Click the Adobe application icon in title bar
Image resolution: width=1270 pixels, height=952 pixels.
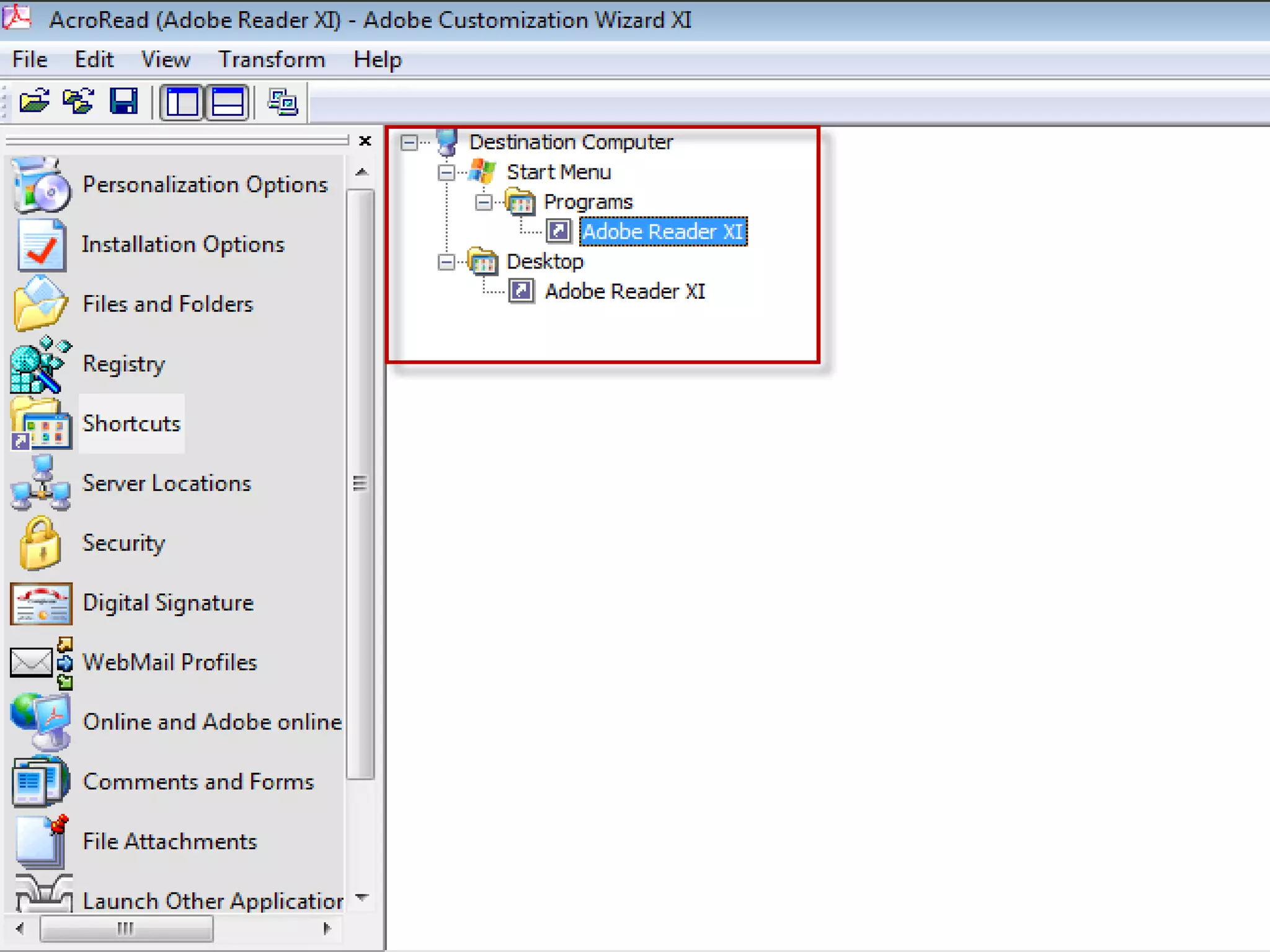coord(17,17)
